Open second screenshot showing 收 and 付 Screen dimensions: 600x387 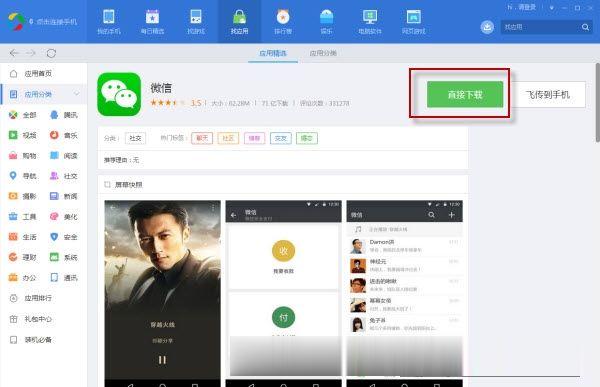(x=284, y=293)
